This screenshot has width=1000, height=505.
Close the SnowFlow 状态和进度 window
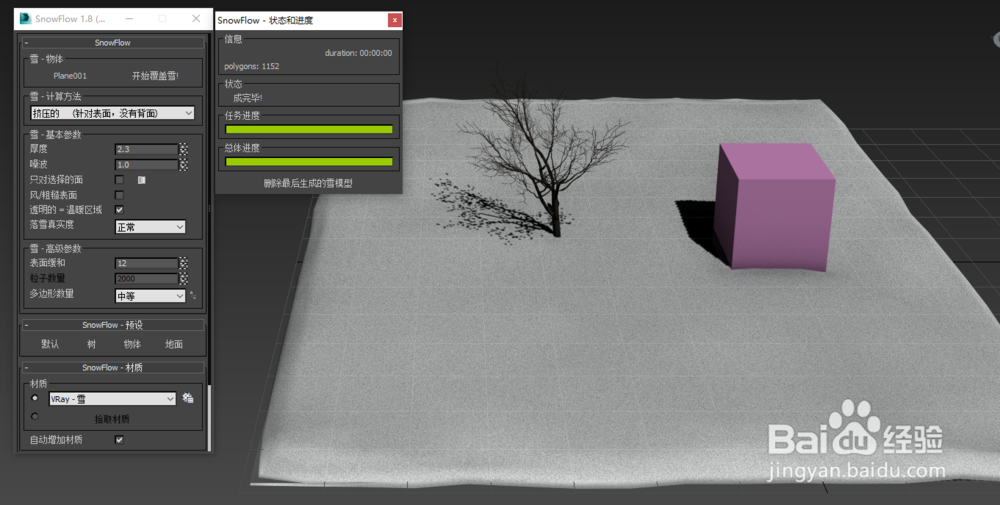(395, 20)
